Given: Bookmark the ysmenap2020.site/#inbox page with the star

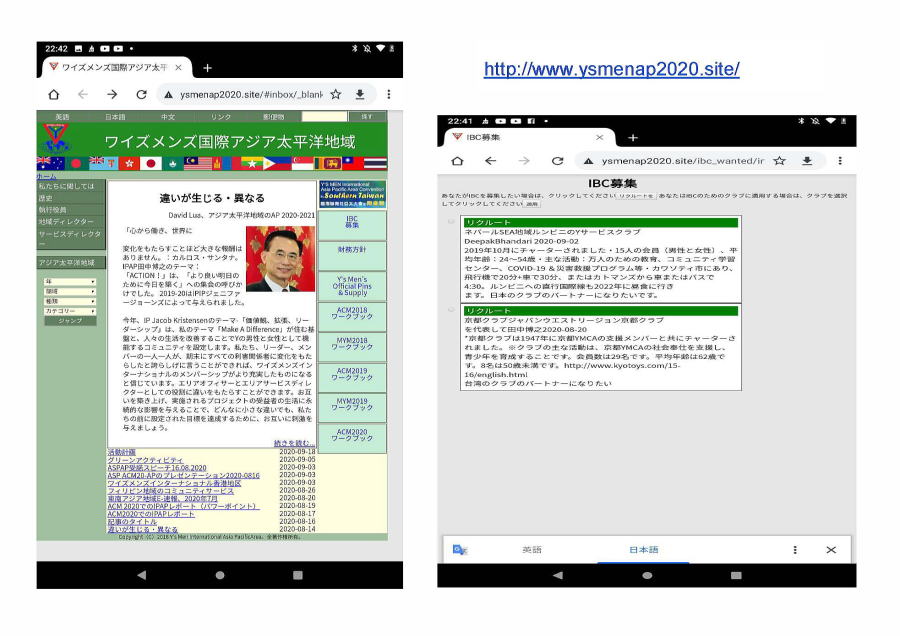Looking at the screenshot, I should coord(336,94).
